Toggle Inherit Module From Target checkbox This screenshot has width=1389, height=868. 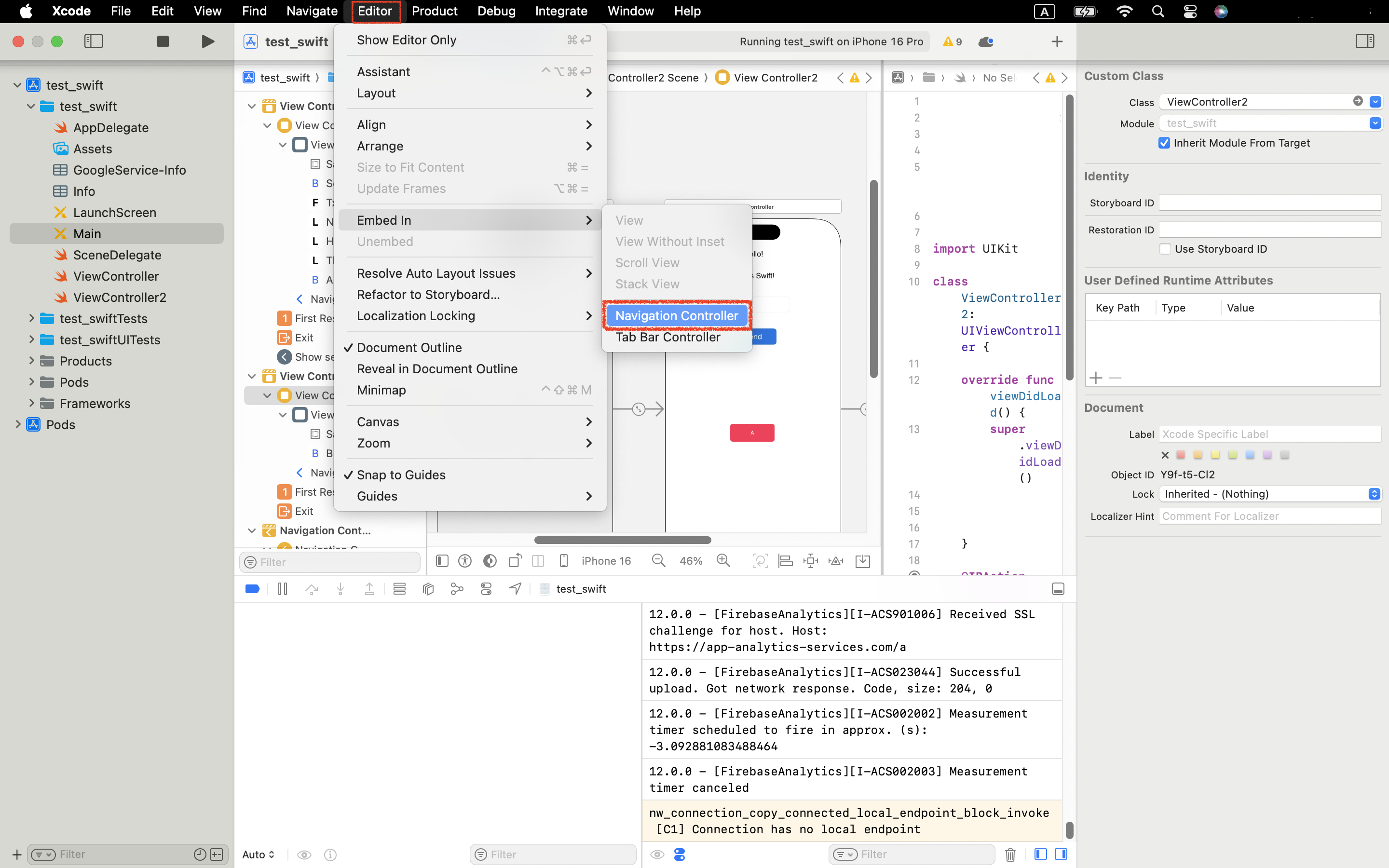(1164, 143)
